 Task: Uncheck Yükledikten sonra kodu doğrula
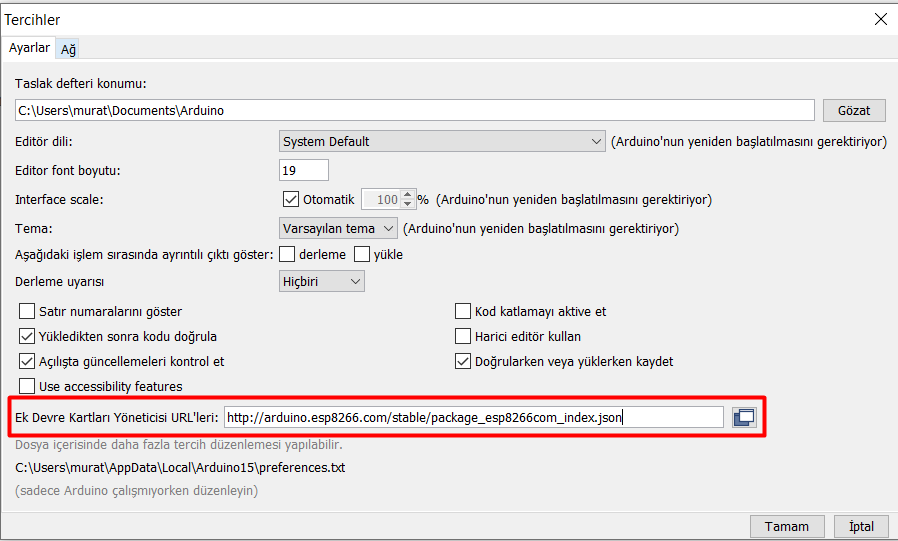click(27, 337)
